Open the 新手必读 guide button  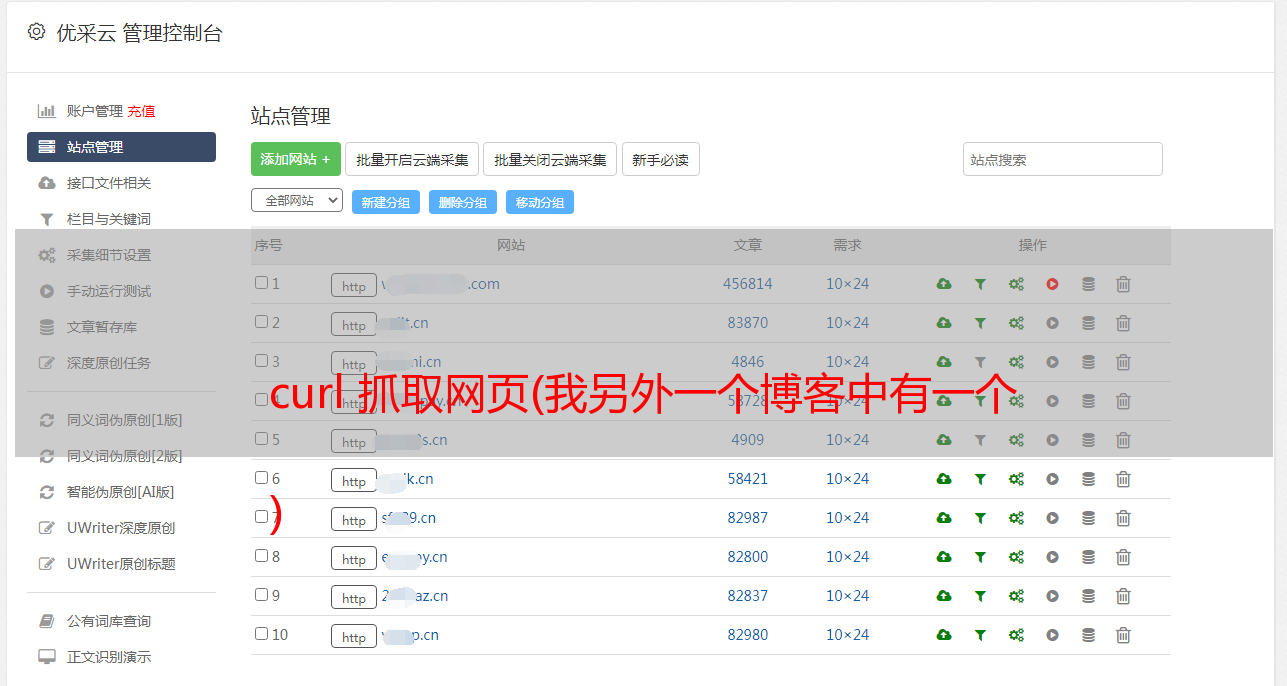click(660, 159)
